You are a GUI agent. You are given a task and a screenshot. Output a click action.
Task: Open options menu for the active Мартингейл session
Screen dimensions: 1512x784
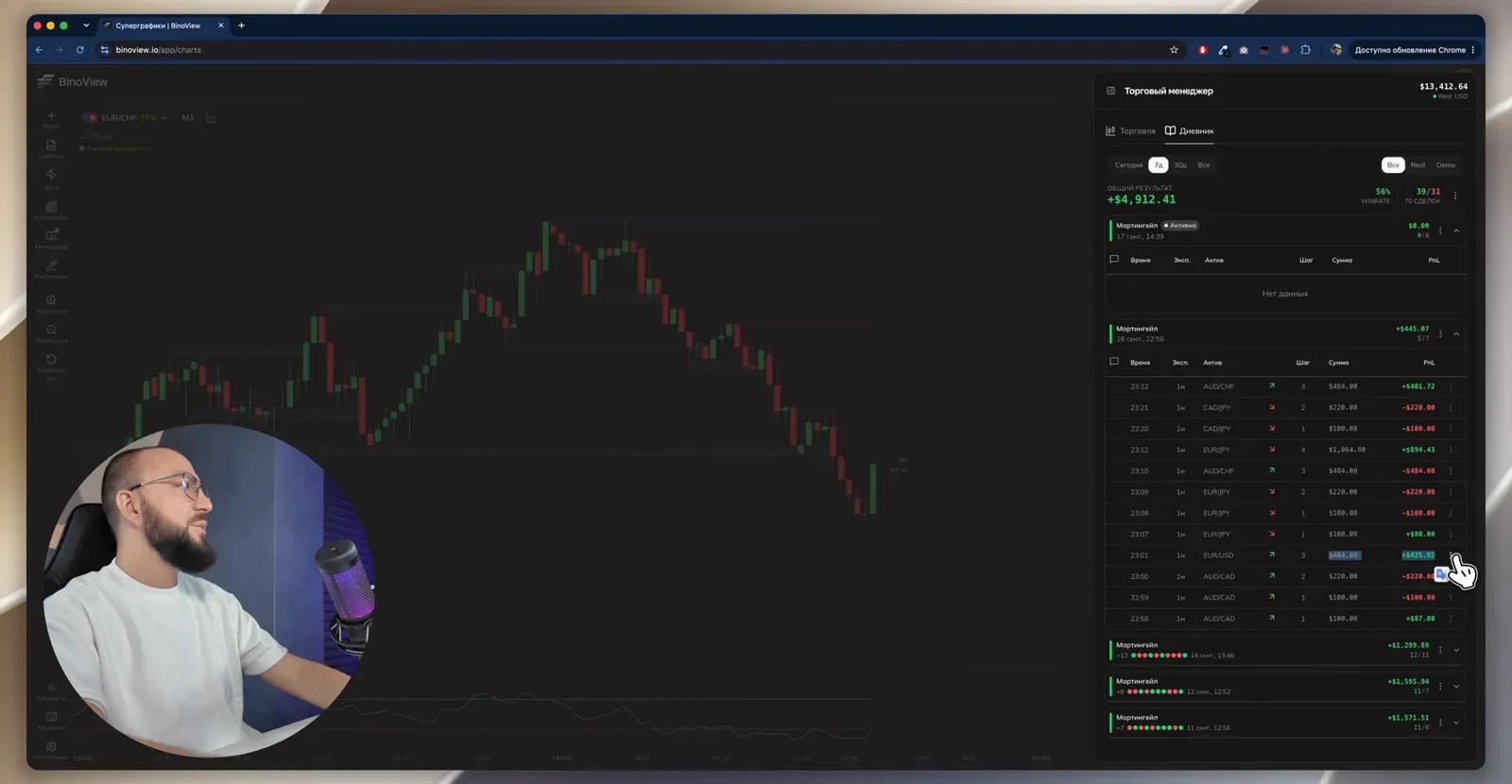pos(1440,230)
